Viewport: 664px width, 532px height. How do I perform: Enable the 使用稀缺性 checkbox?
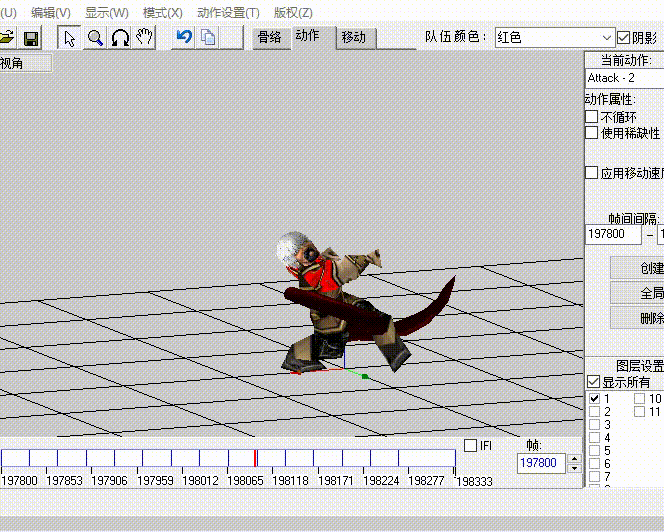click(x=592, y=133)
